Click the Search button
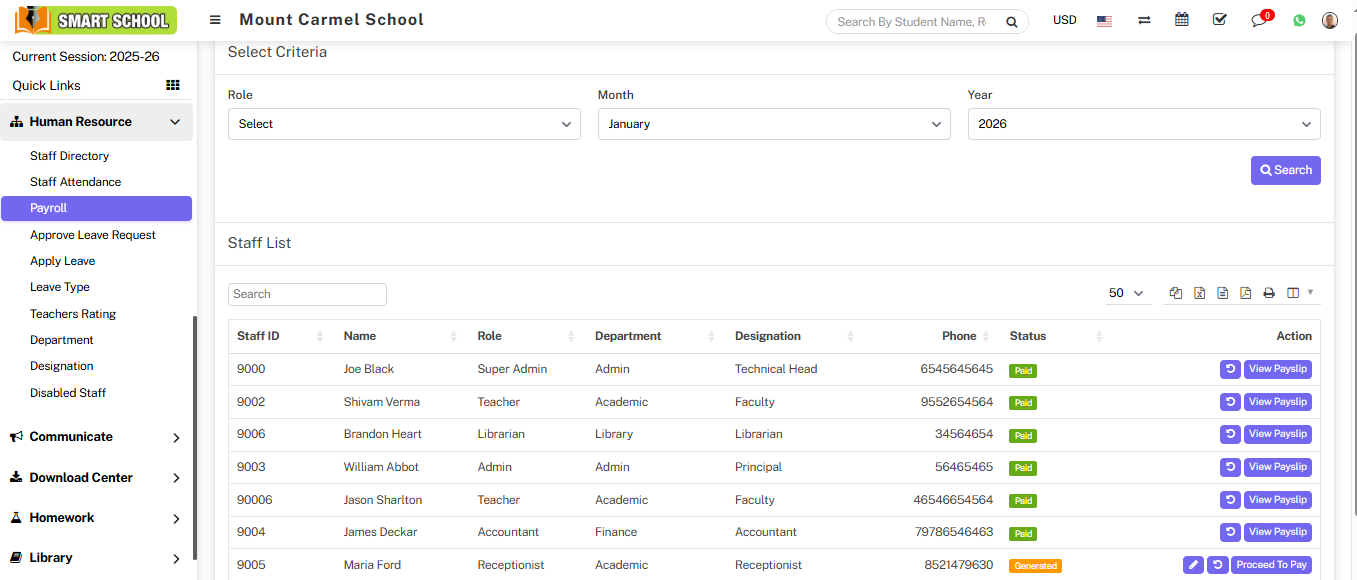 [1285, 170]
